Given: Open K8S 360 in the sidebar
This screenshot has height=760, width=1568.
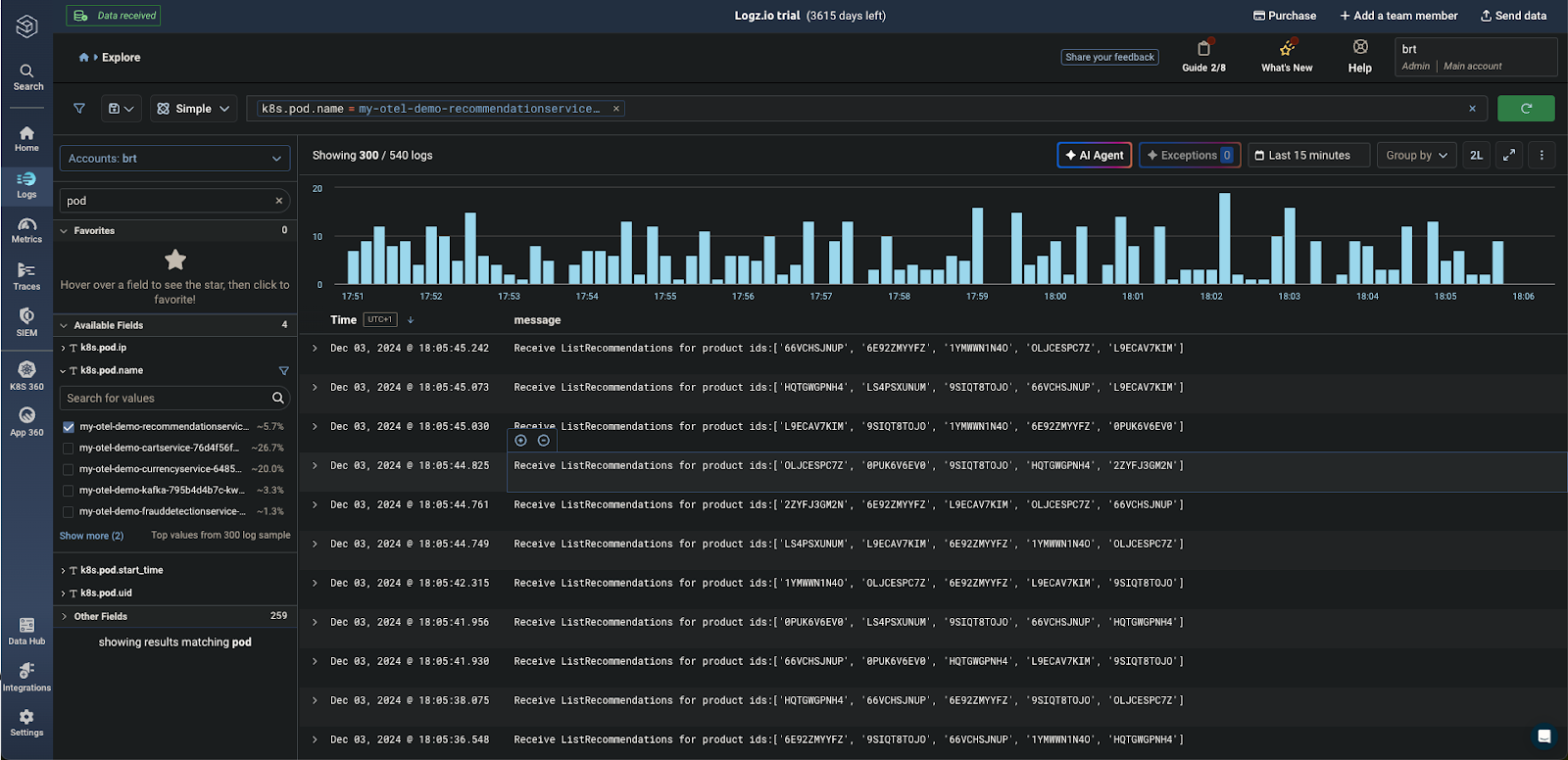Looking at the screenshot, I should point(26,376).
